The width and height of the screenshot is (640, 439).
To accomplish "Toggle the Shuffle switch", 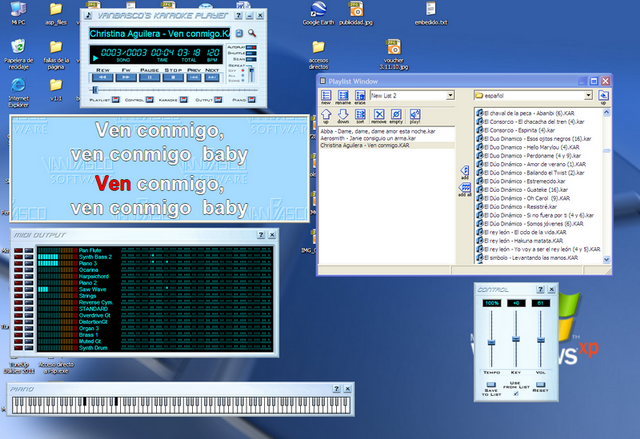I will point(251,53).
